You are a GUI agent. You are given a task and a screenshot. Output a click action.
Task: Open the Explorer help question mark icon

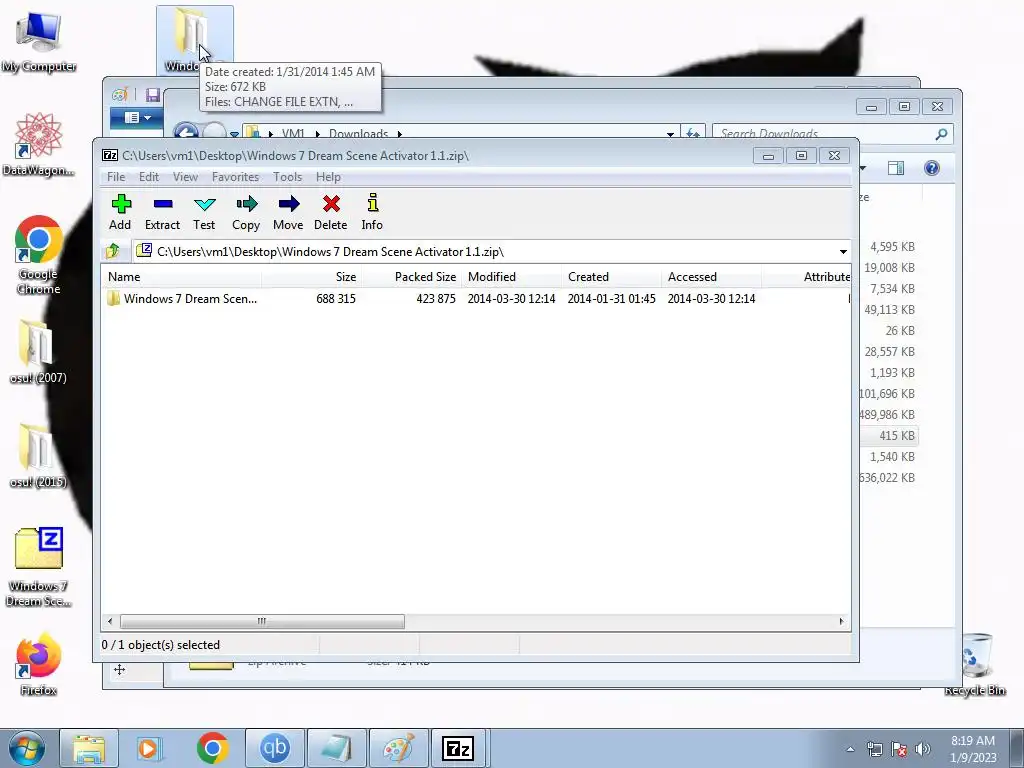(x=932, y=168)
